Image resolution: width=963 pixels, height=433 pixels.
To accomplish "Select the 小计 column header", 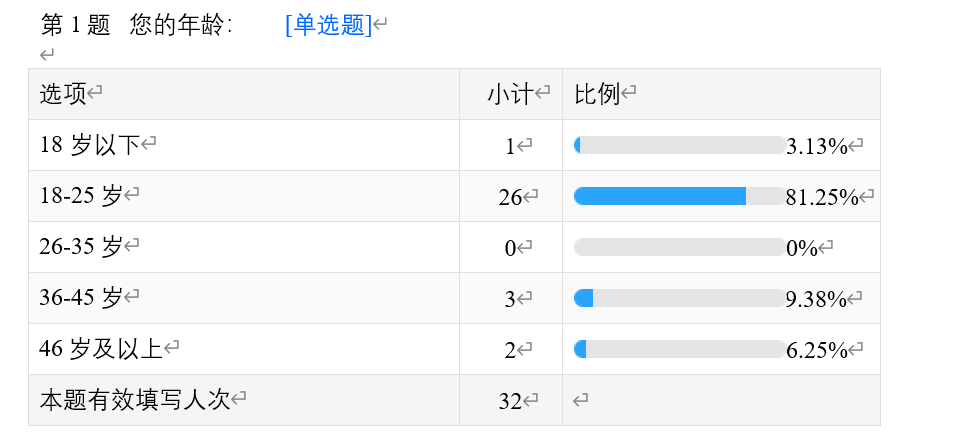I will pyautogui.click(x=510, y=94).
